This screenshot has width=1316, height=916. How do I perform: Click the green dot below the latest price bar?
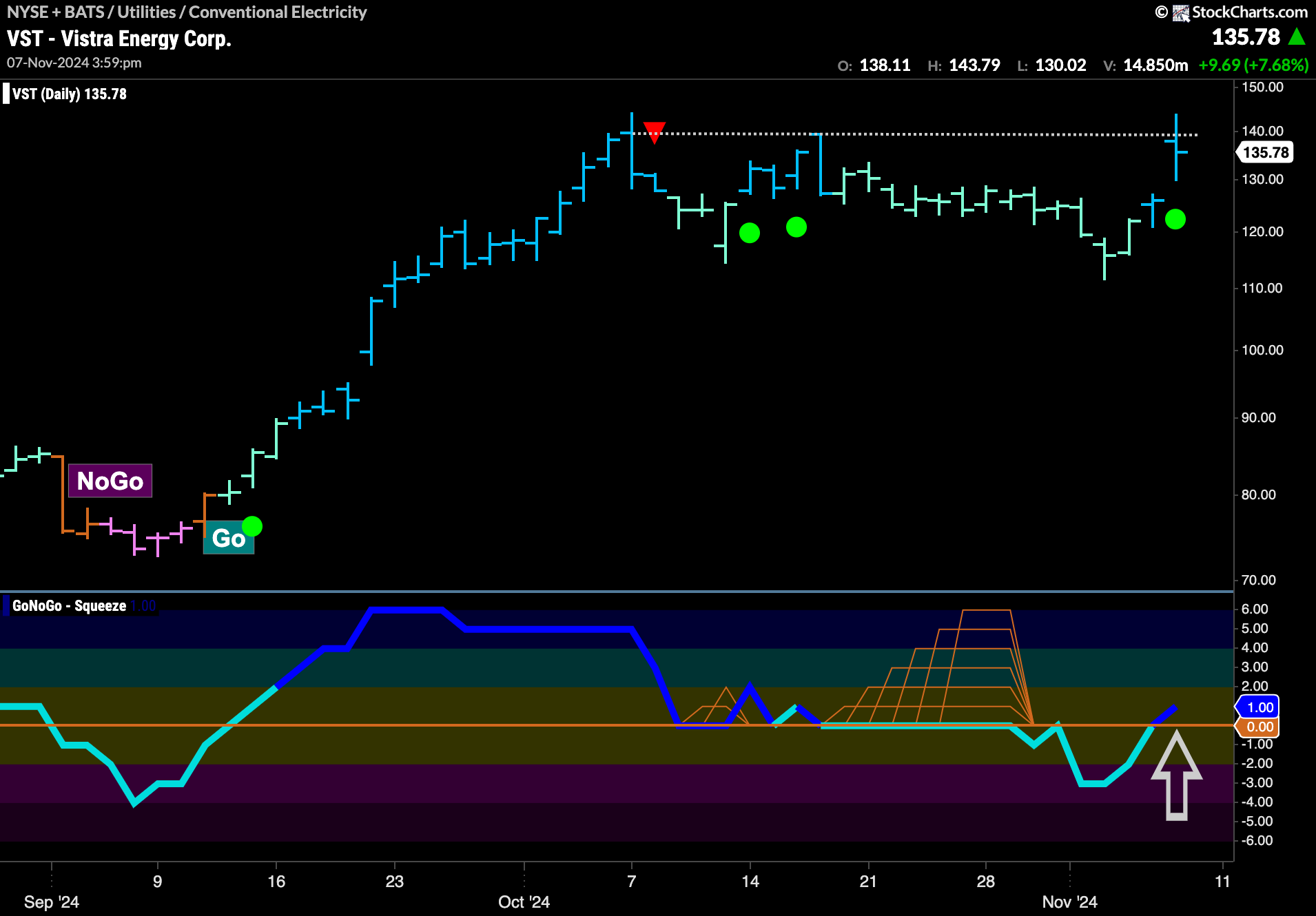pos(1175,219)
